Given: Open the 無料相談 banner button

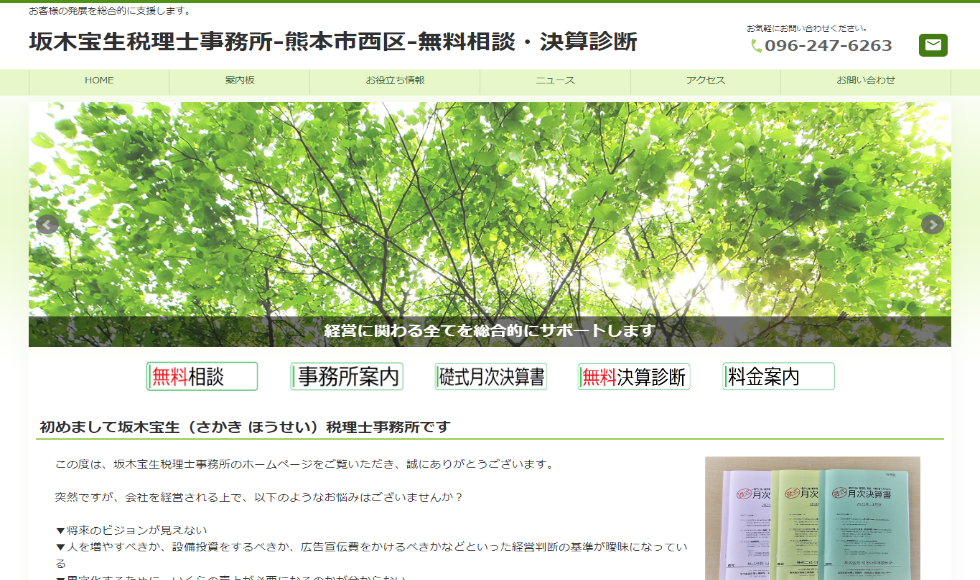Looking at the screenshot, I should tap(202, 377).
